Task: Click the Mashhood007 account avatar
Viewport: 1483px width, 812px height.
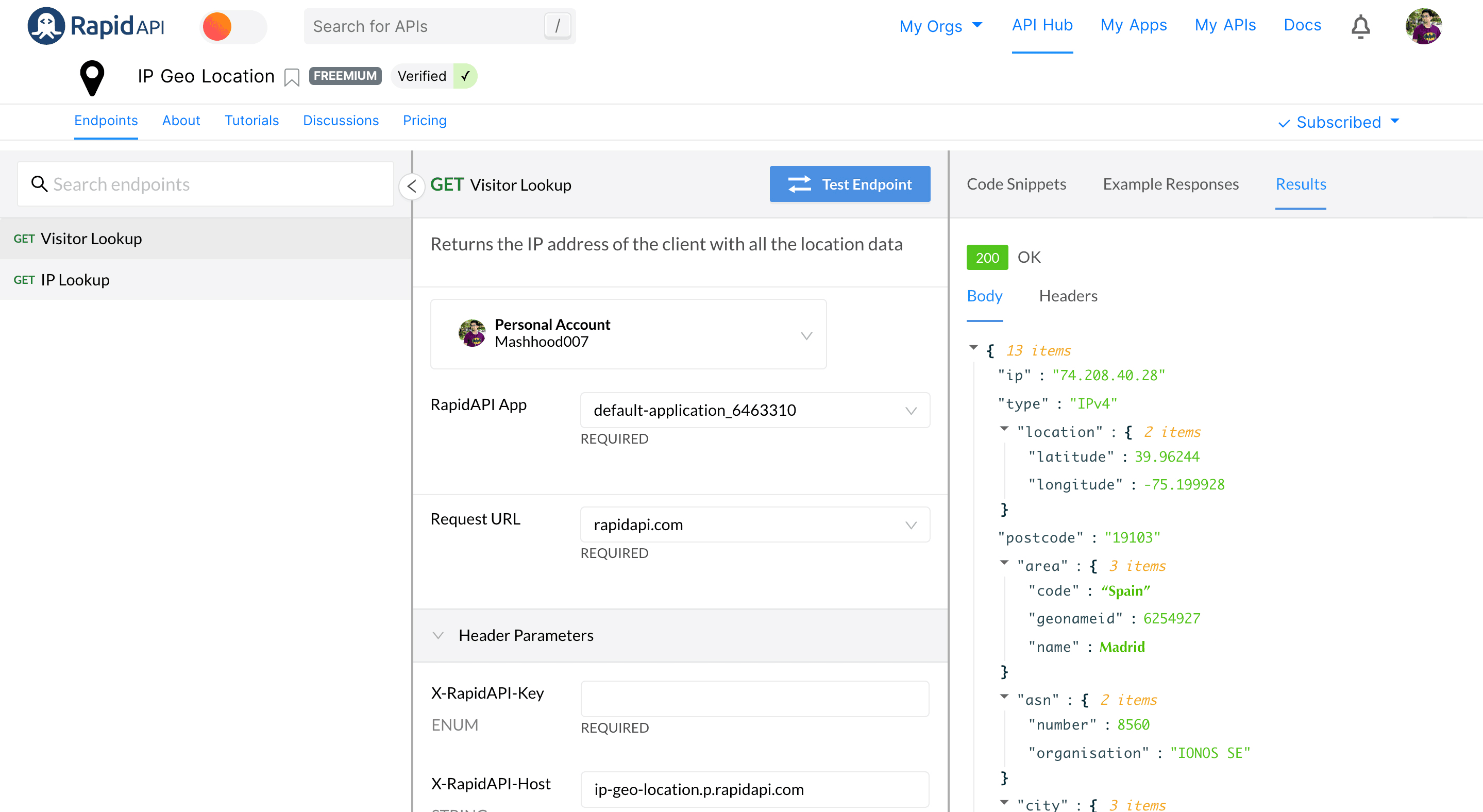Action: [x=472, y=333]
